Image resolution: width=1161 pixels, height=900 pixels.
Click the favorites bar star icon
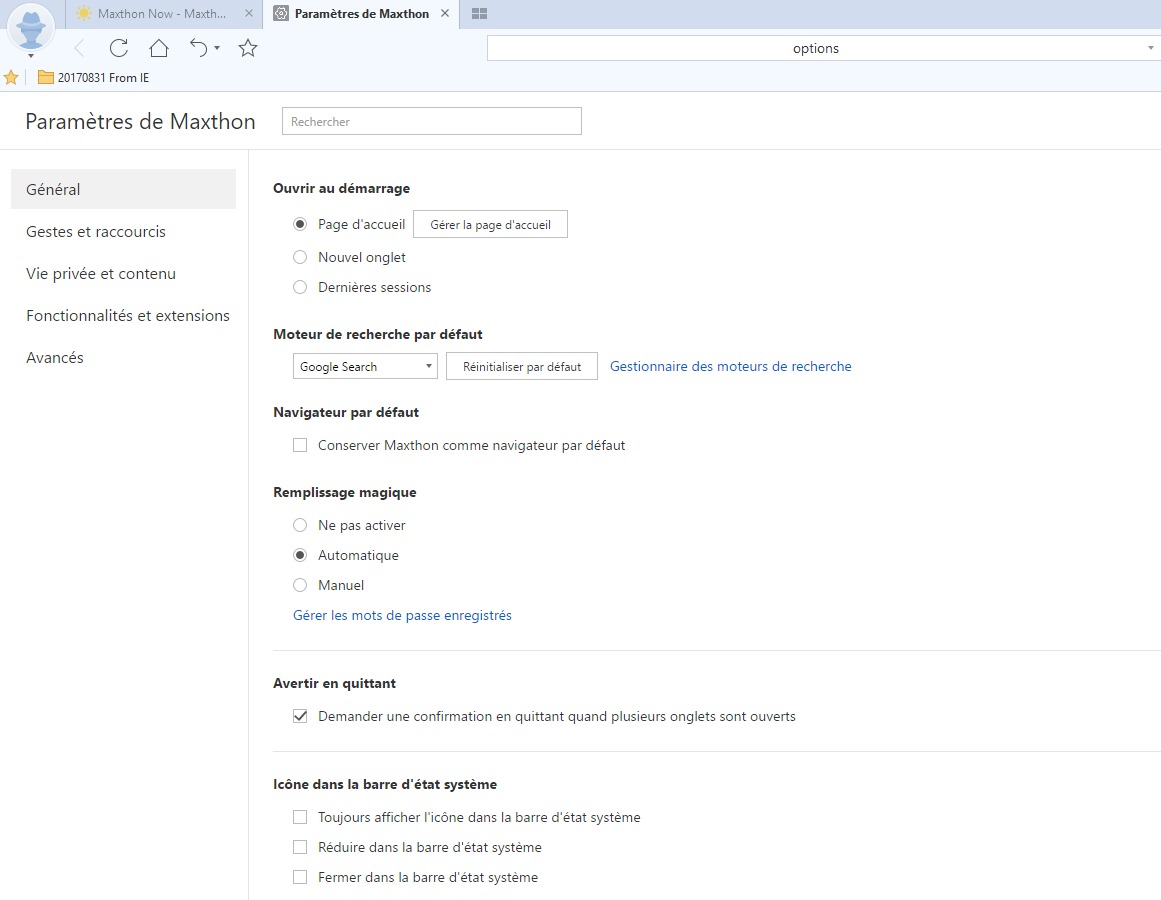(x=11, y=77)
